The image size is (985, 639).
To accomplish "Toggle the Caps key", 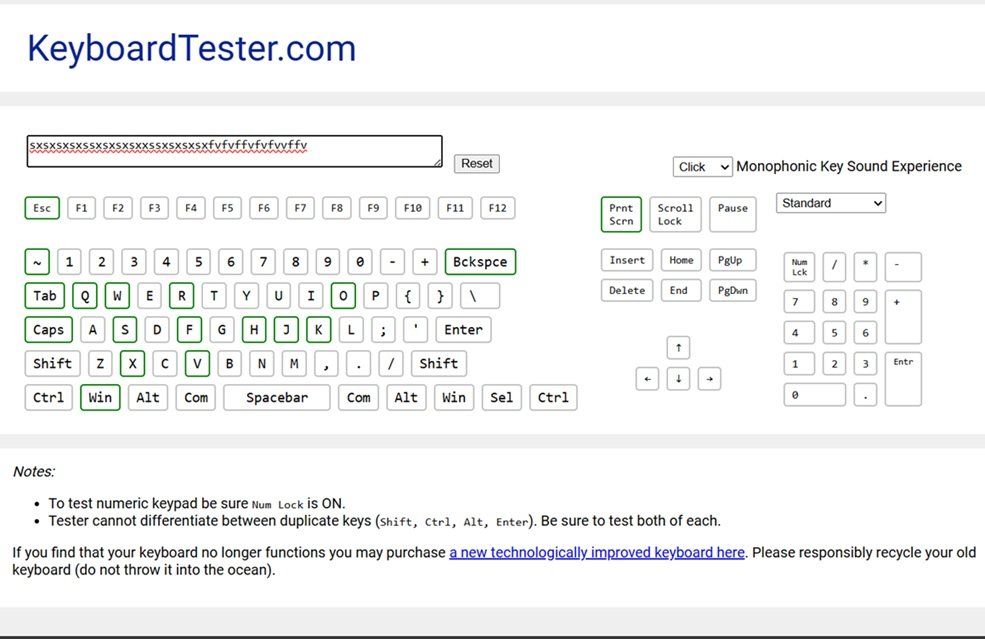I will pos(48,330).
